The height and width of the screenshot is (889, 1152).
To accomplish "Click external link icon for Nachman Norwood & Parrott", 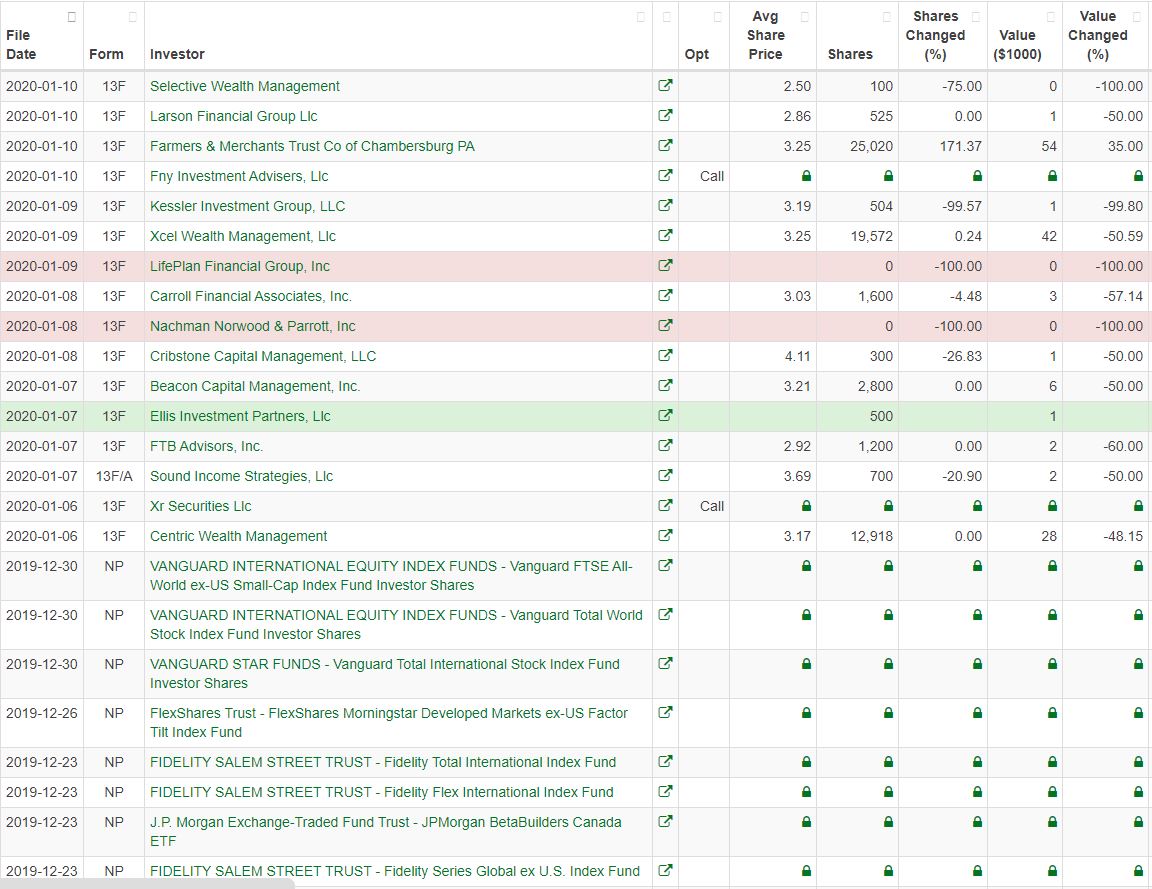I will point(665,325).
